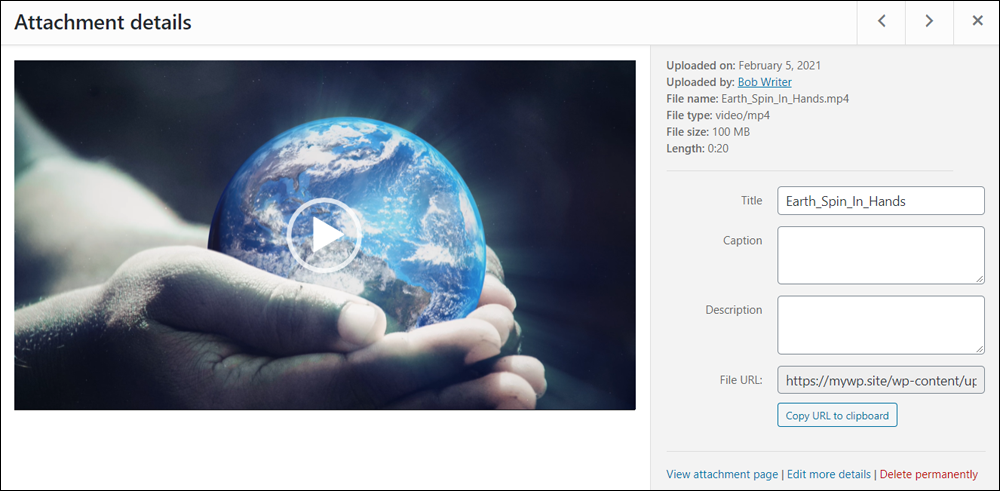Open Edit more details link
The image size is (1000, 491).
[828, 474]
